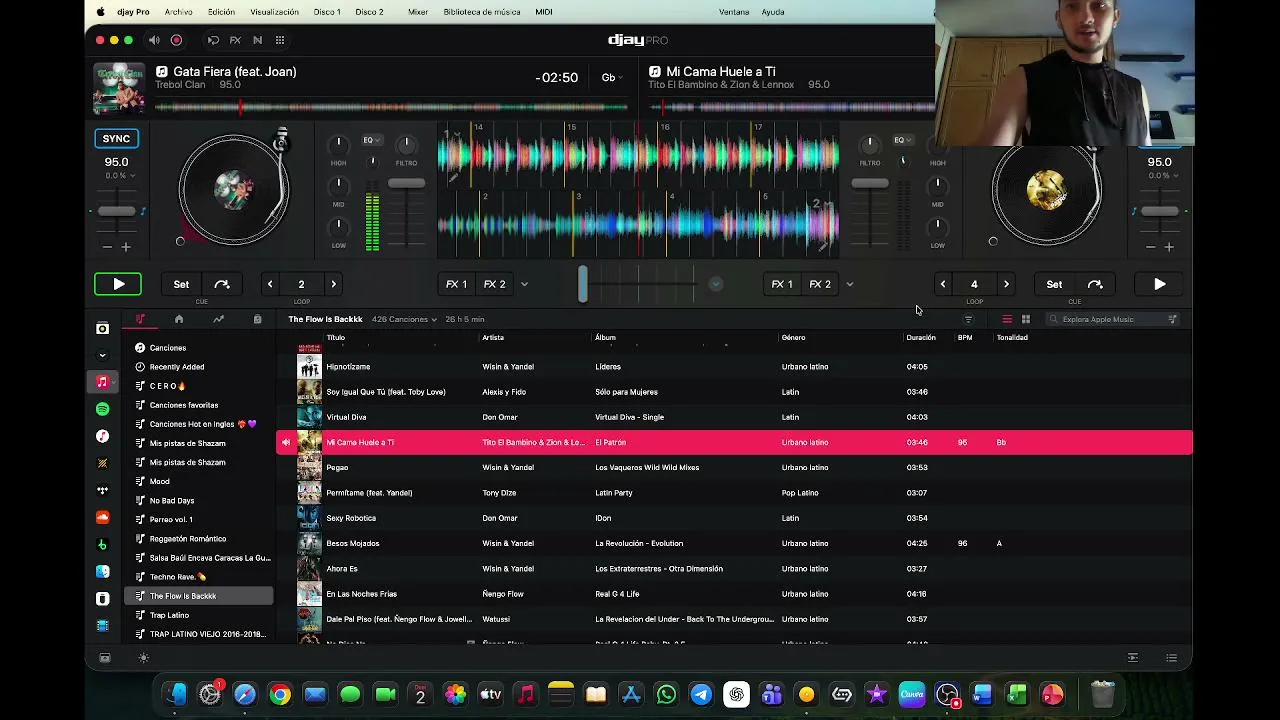This screenshot has width=1280, height=720.
Task: Switch library to list view
Action: coord(1007,319)
